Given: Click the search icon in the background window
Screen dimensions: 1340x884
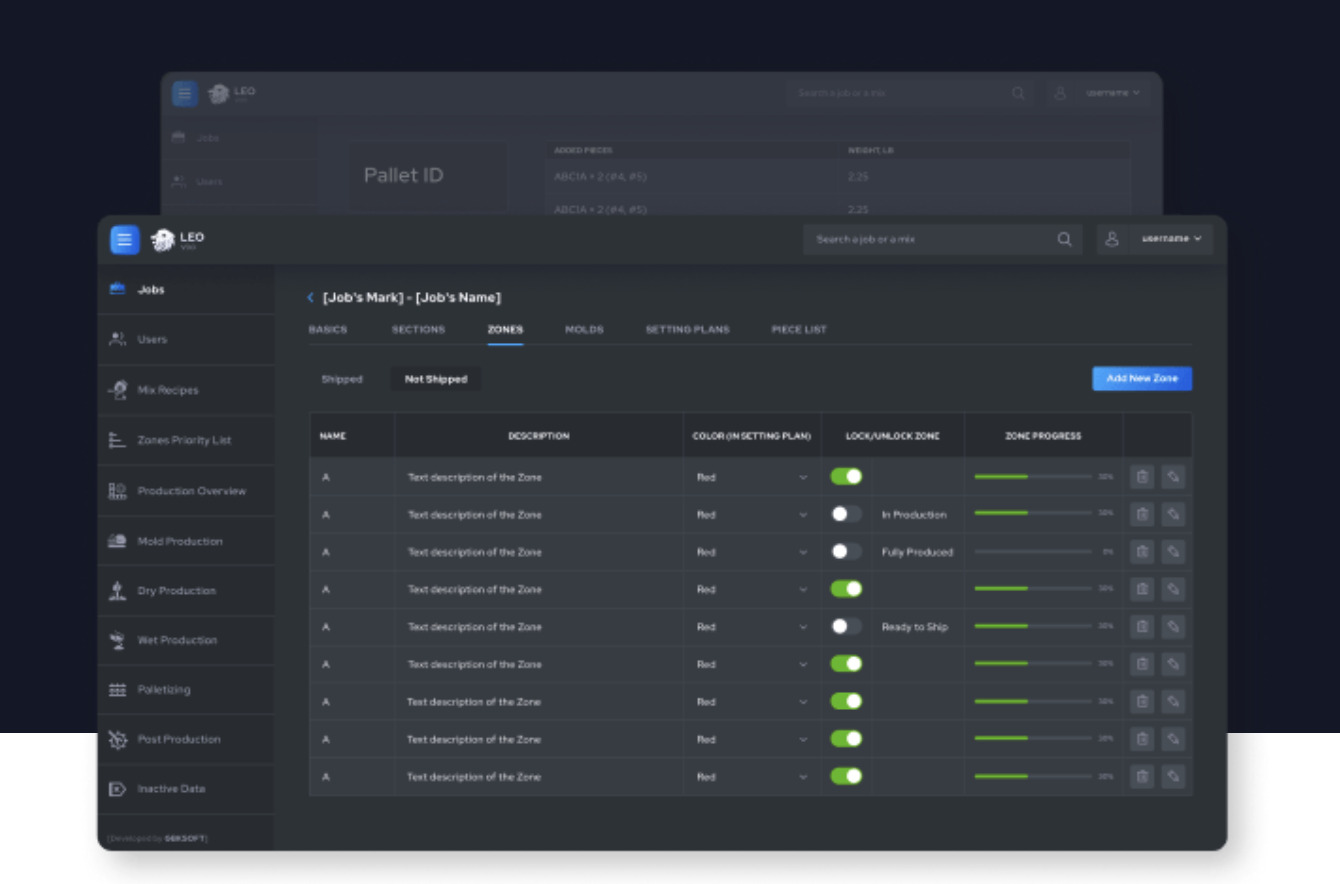Looking at the screenshot, I should 1018,93.
